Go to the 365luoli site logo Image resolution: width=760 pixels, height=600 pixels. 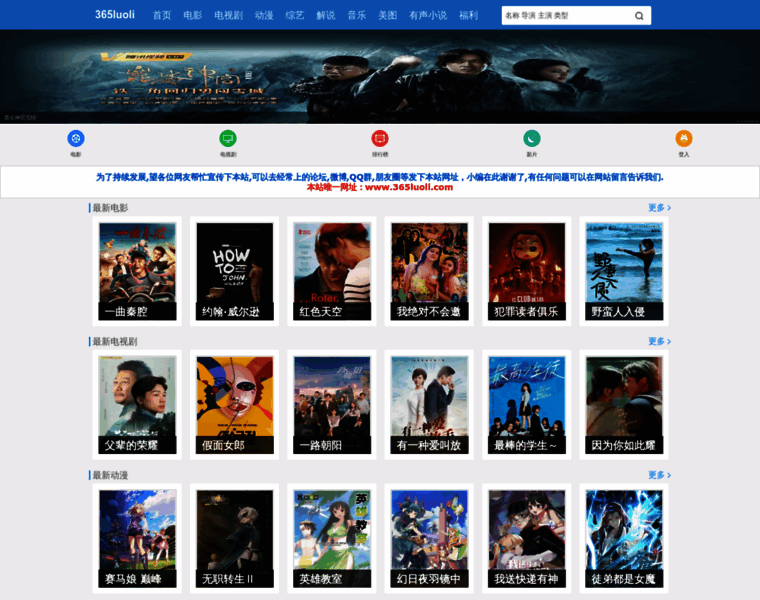[x=115, y=15]
